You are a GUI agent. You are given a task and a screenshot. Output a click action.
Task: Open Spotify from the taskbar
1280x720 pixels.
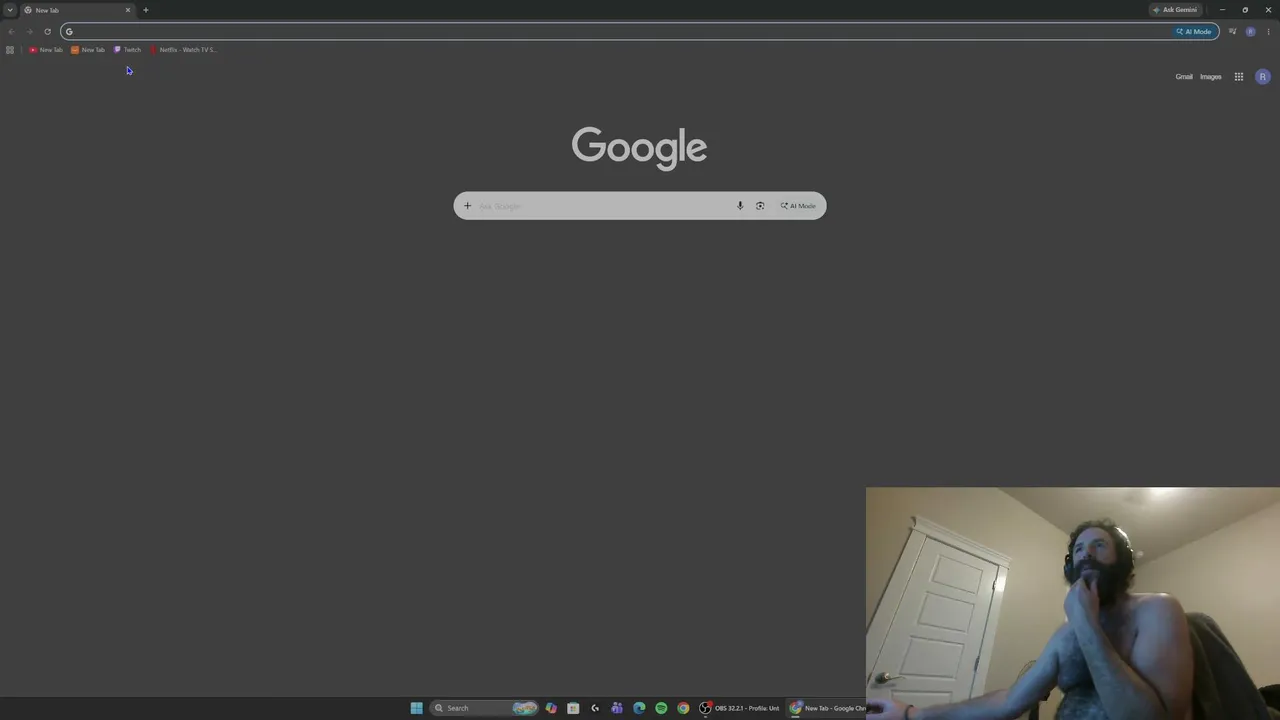(x=661, y=708)
